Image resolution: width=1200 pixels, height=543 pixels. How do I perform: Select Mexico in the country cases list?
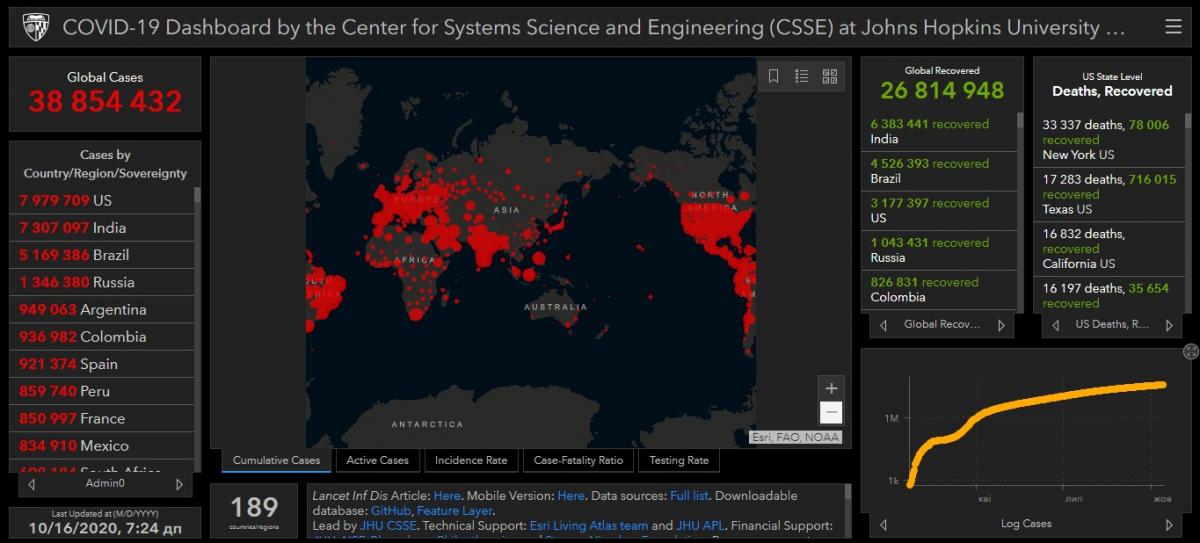click(x=104, y=446)
